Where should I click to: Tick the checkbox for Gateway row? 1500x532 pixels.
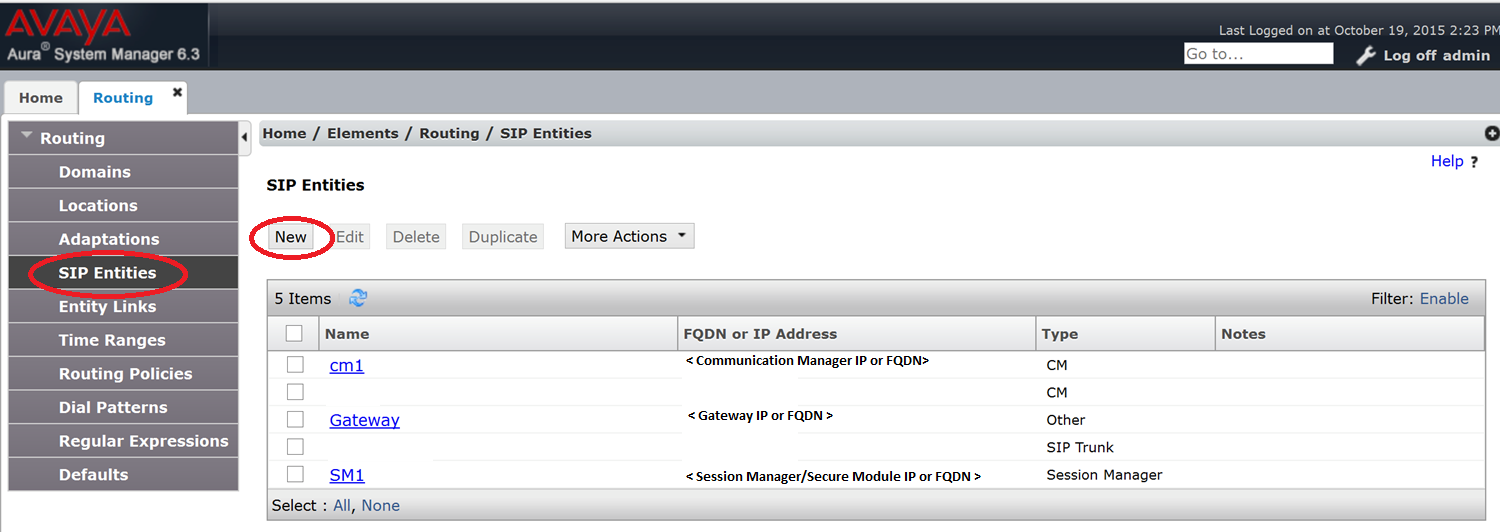[x=295, y=419]
